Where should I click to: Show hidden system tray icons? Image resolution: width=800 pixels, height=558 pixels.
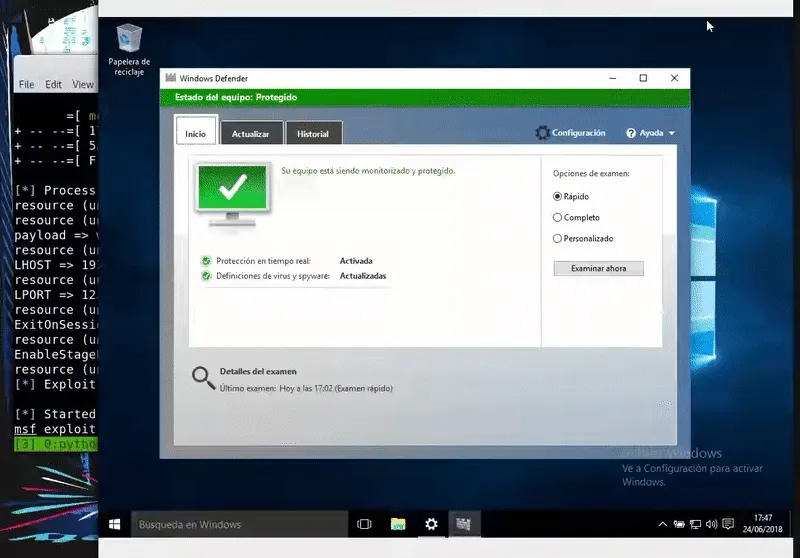tap(662, 524)
